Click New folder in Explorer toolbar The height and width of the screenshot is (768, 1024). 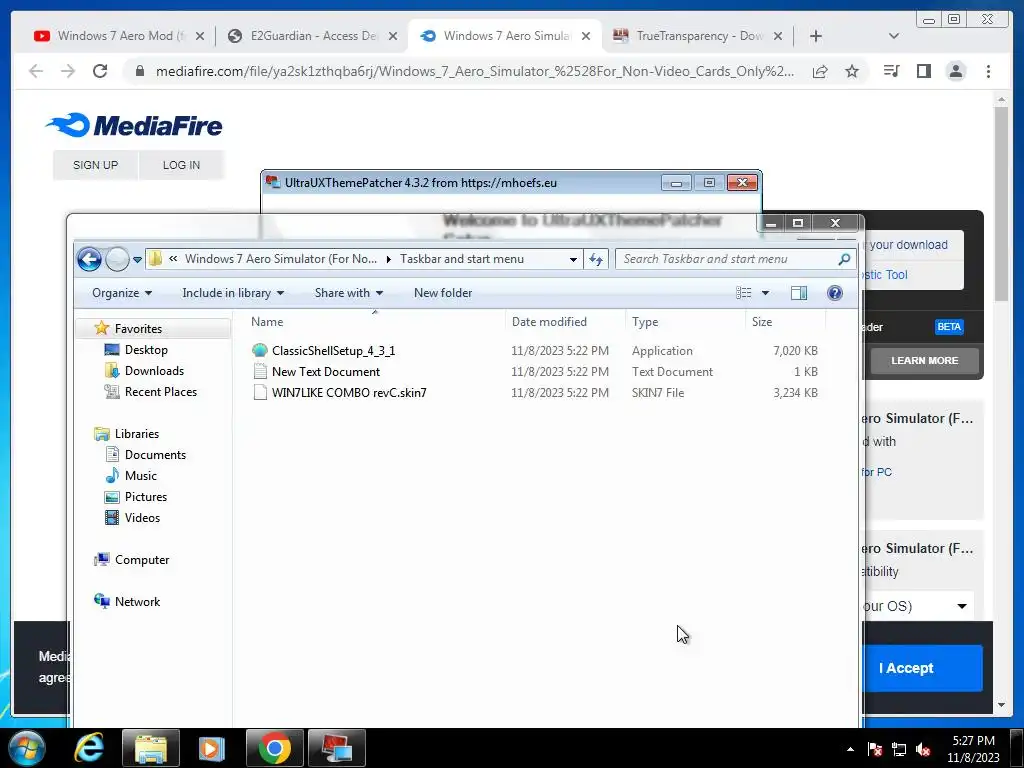click(x=443, y=293)
